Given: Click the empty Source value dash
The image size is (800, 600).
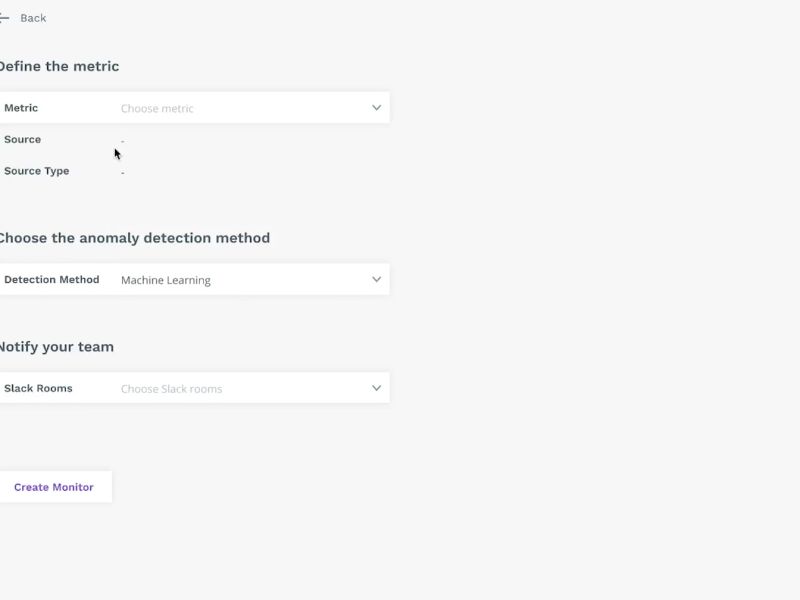Looking at the screenshot, I should coord(122,141).
